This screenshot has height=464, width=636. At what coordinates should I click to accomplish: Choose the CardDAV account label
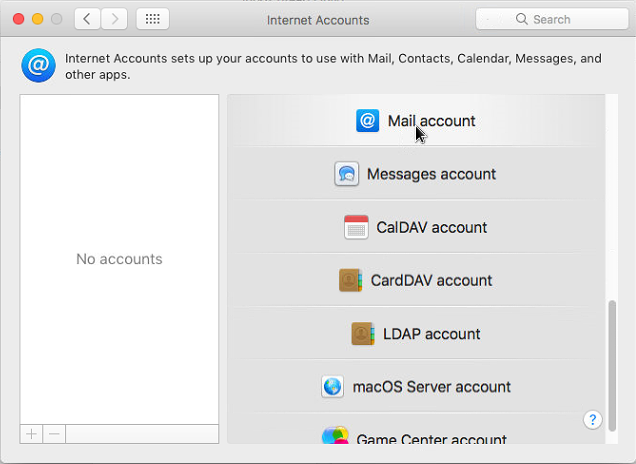pos(431,280)
